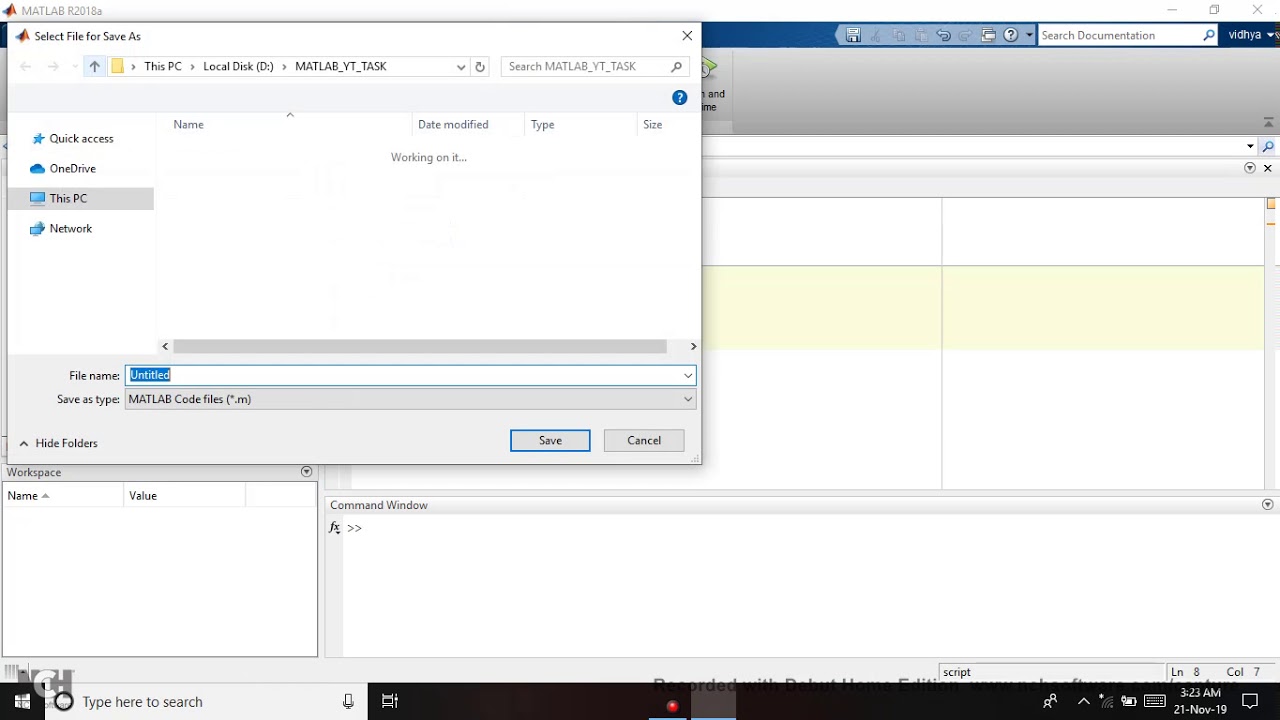
Task: Click the battery tray icon
Action: click(x=1128, y=702)
